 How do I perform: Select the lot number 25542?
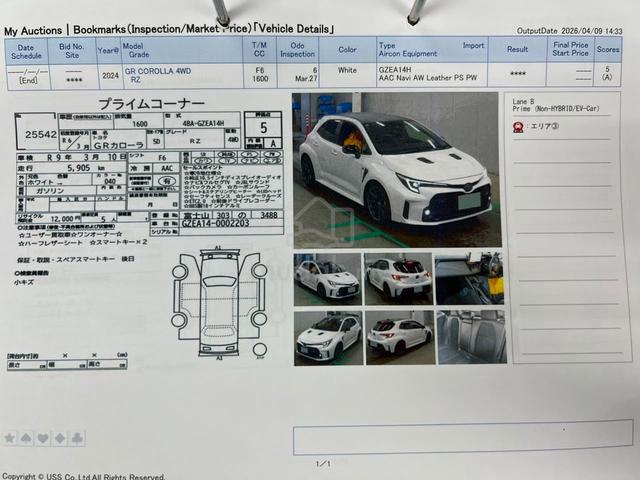pos(40,135)
